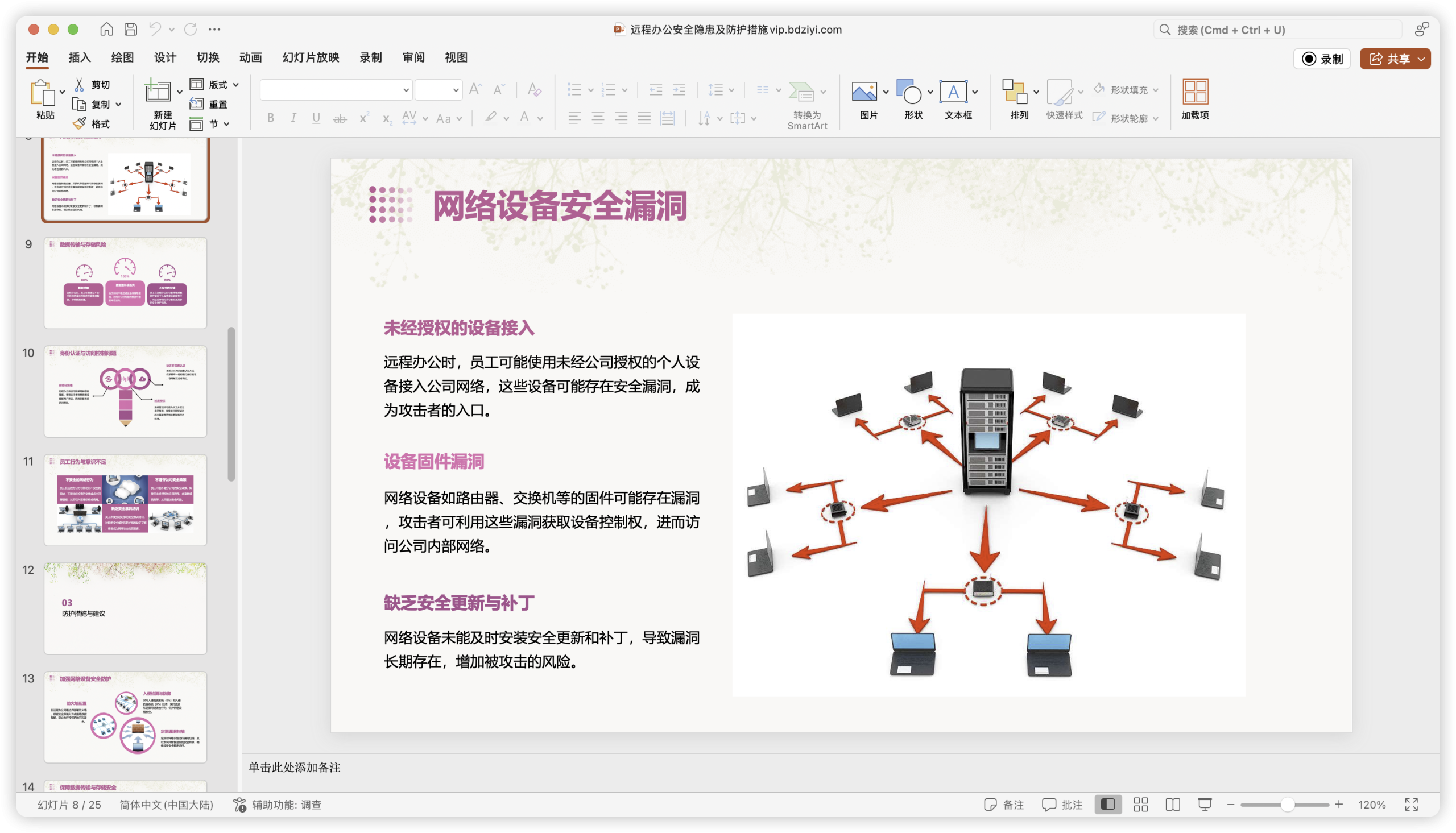The width and height of the screenshot is (1456, 833).
Task: Open the Design (设计) tab
Action: pyautogui.click(x=165, y=57)
